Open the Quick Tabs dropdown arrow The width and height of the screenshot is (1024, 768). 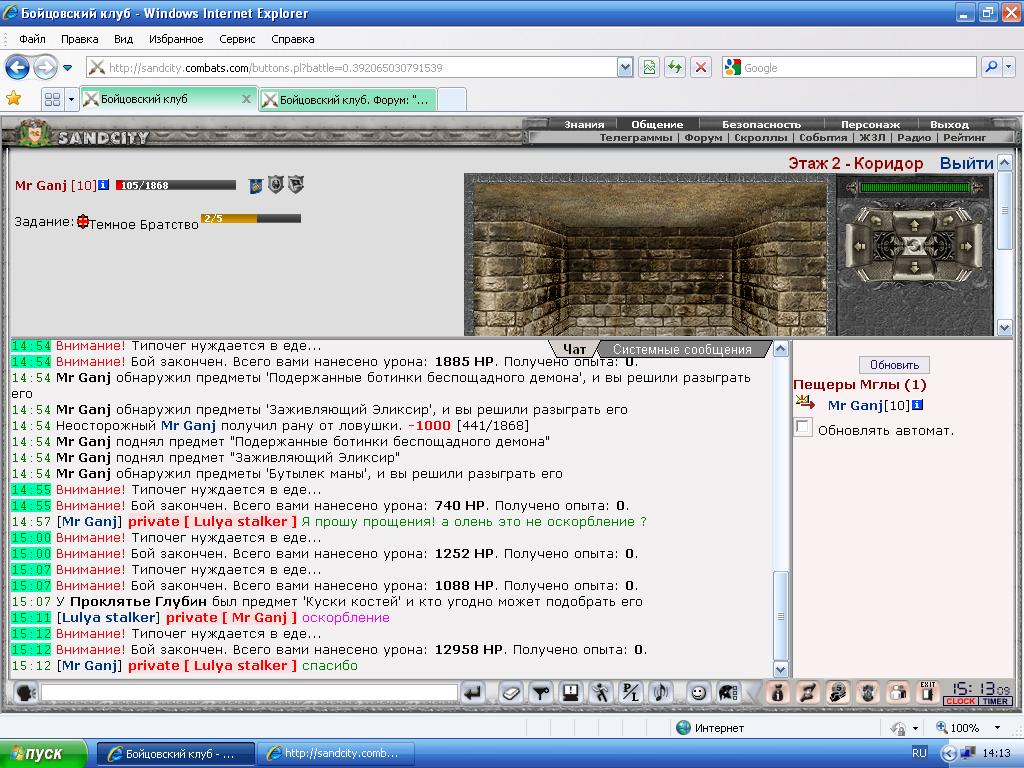[x=71, y=99]
